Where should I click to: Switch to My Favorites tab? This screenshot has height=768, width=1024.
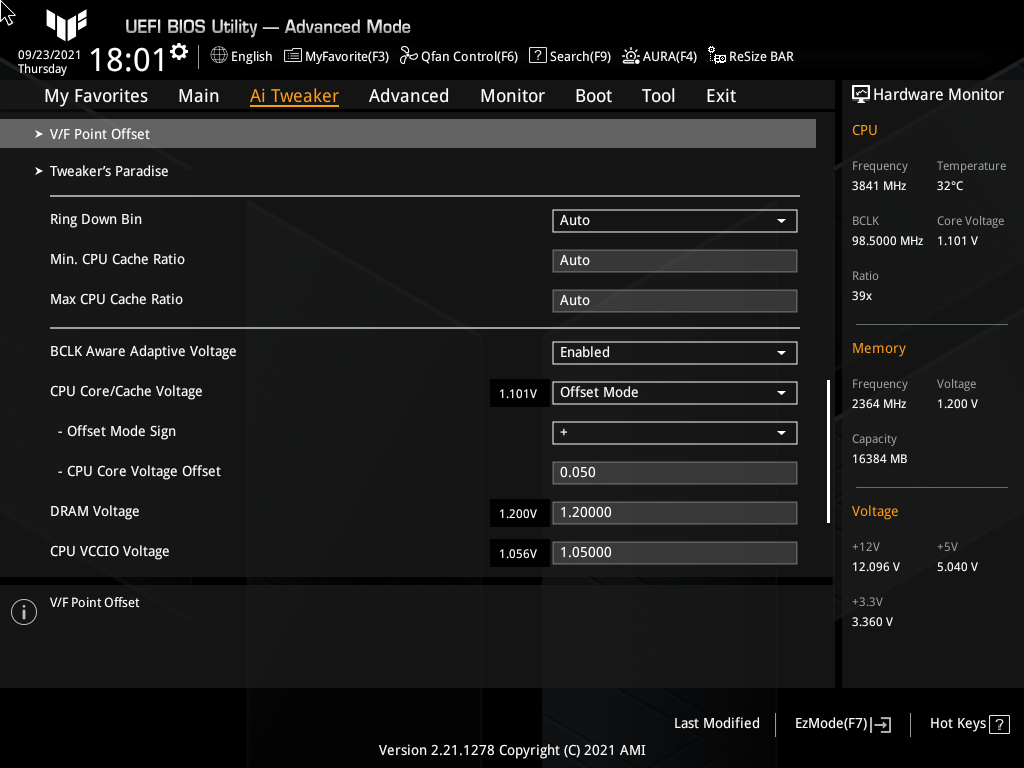coord(96,96)
